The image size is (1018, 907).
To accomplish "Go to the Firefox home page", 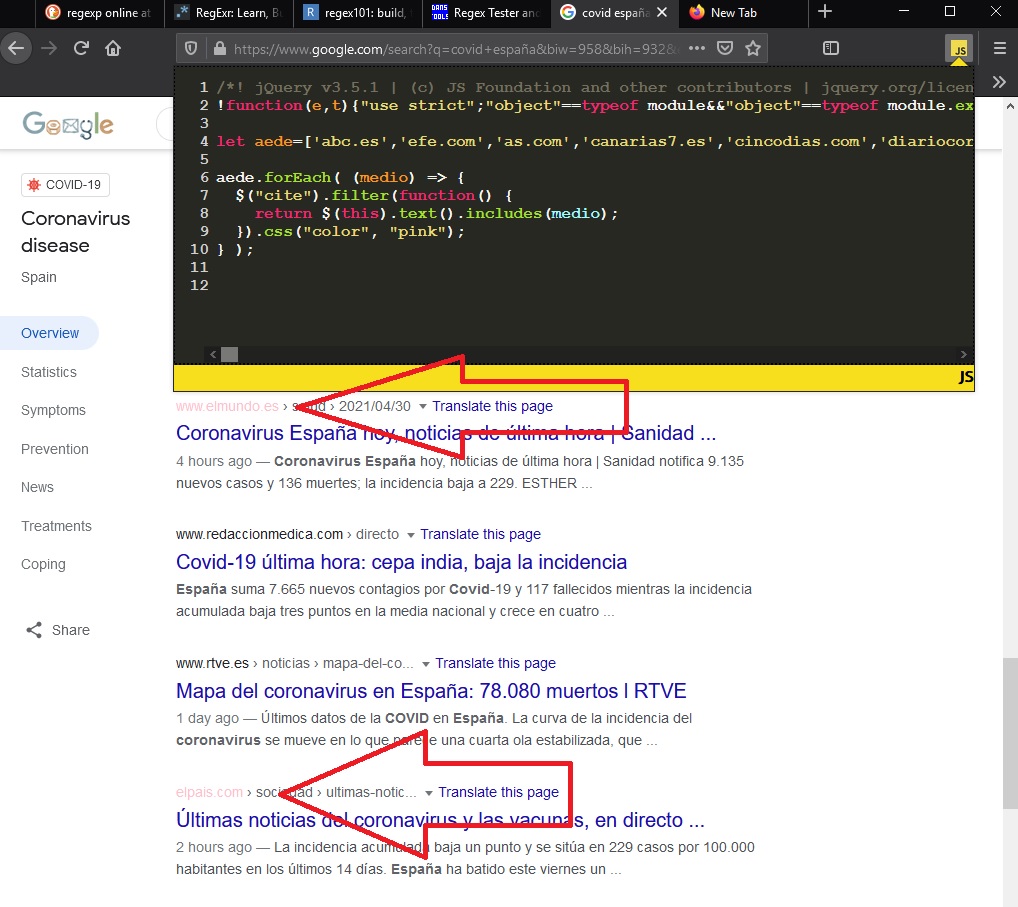I will point(113,48).
